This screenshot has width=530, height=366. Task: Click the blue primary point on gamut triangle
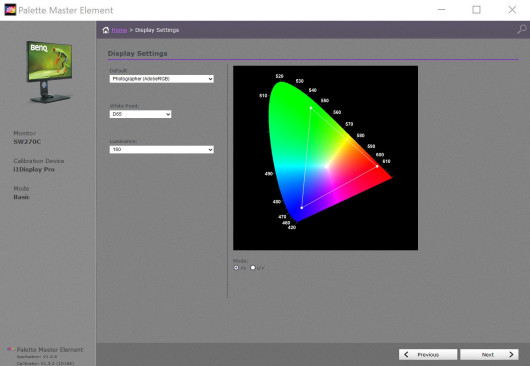coord(302,208)
